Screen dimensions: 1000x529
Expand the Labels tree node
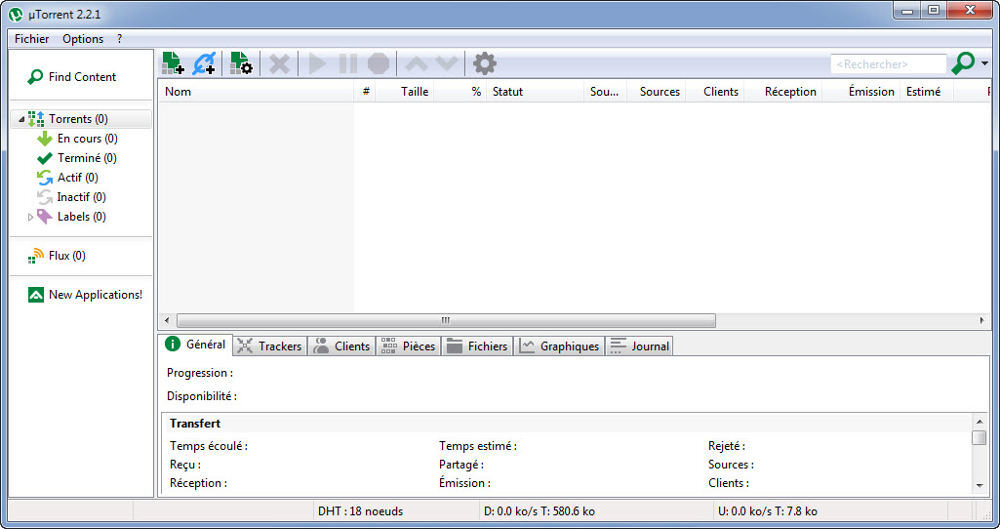[30, 217]
